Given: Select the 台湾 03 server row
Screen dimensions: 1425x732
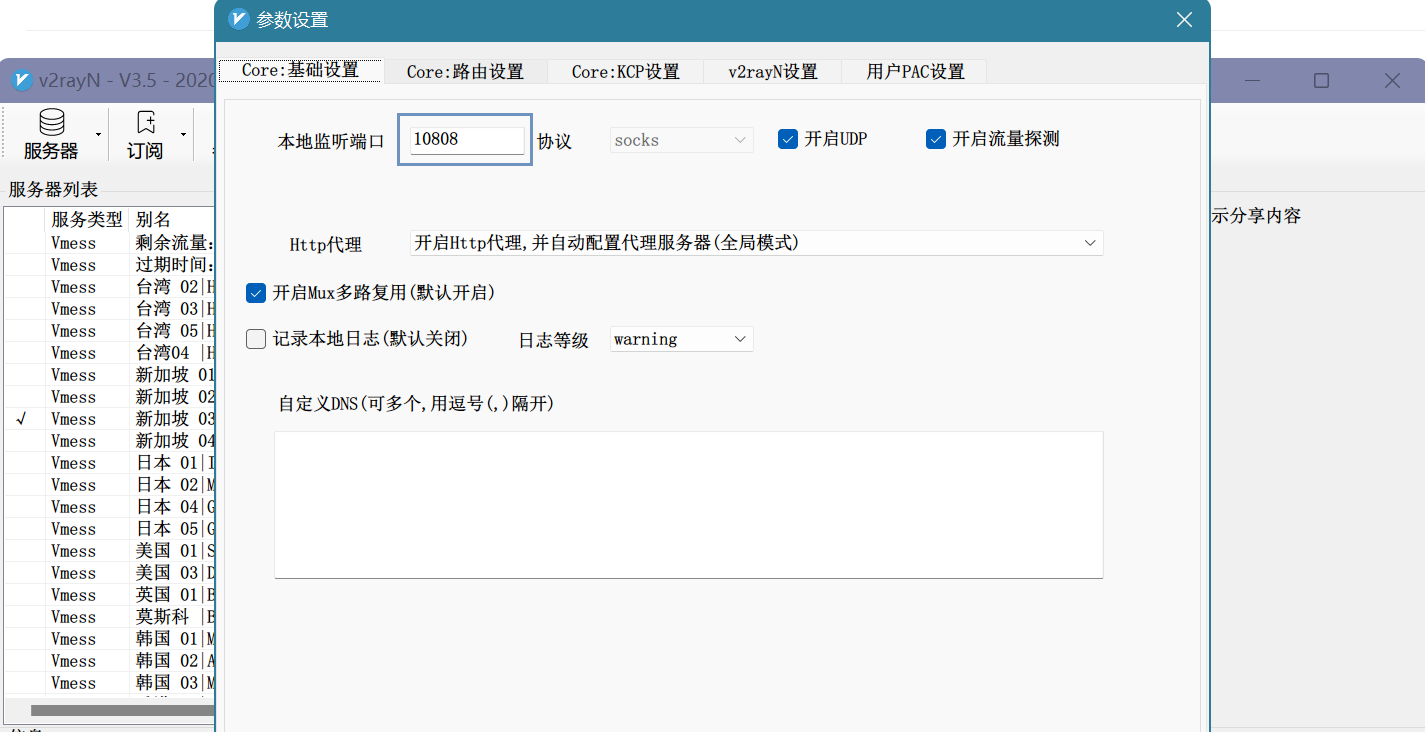Looking at the screenshot, I should tap(110, 309).
